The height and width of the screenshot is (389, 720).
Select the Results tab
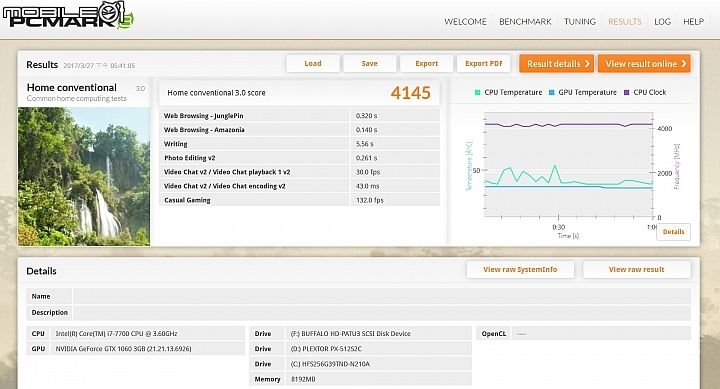click(x=624, y=22)
